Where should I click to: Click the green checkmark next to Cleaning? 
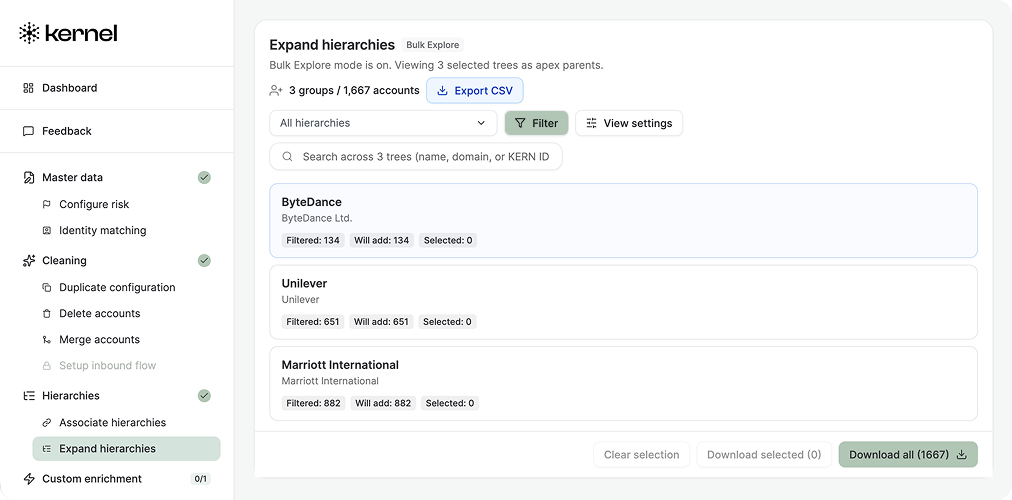tap(204, 261)
